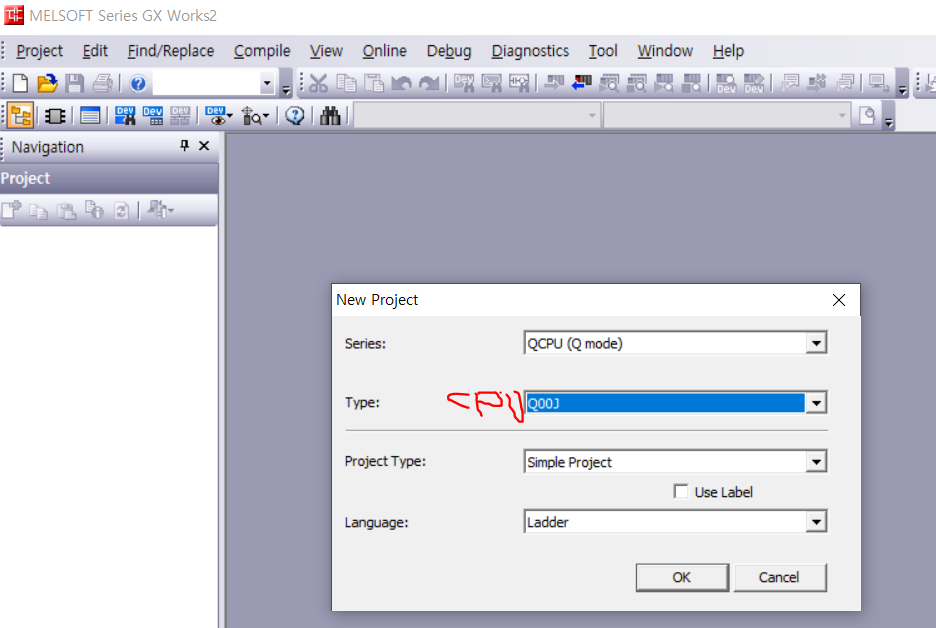Click the Help bubble question icon
The width and height of the screenshot is (936, 628).
click(x=295, y=116)
